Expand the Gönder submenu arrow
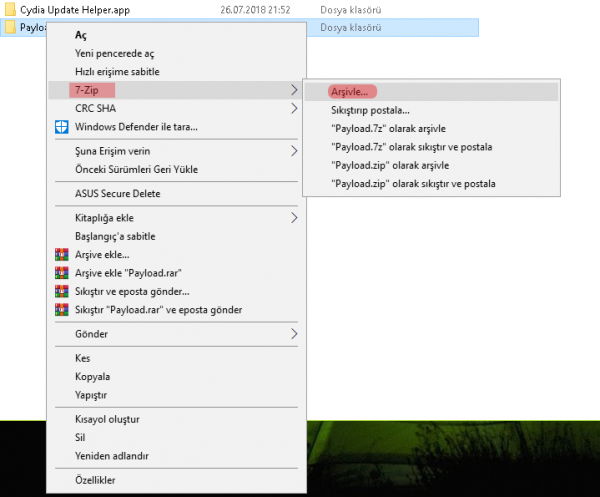 [x=294, y=333]
